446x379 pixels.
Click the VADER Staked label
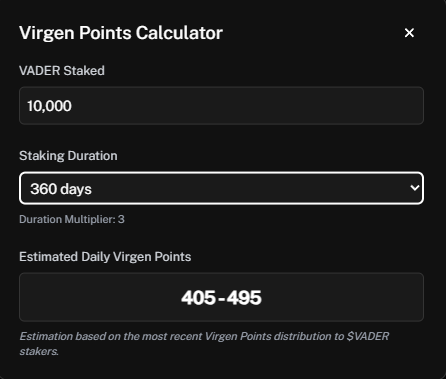(62, 71)
